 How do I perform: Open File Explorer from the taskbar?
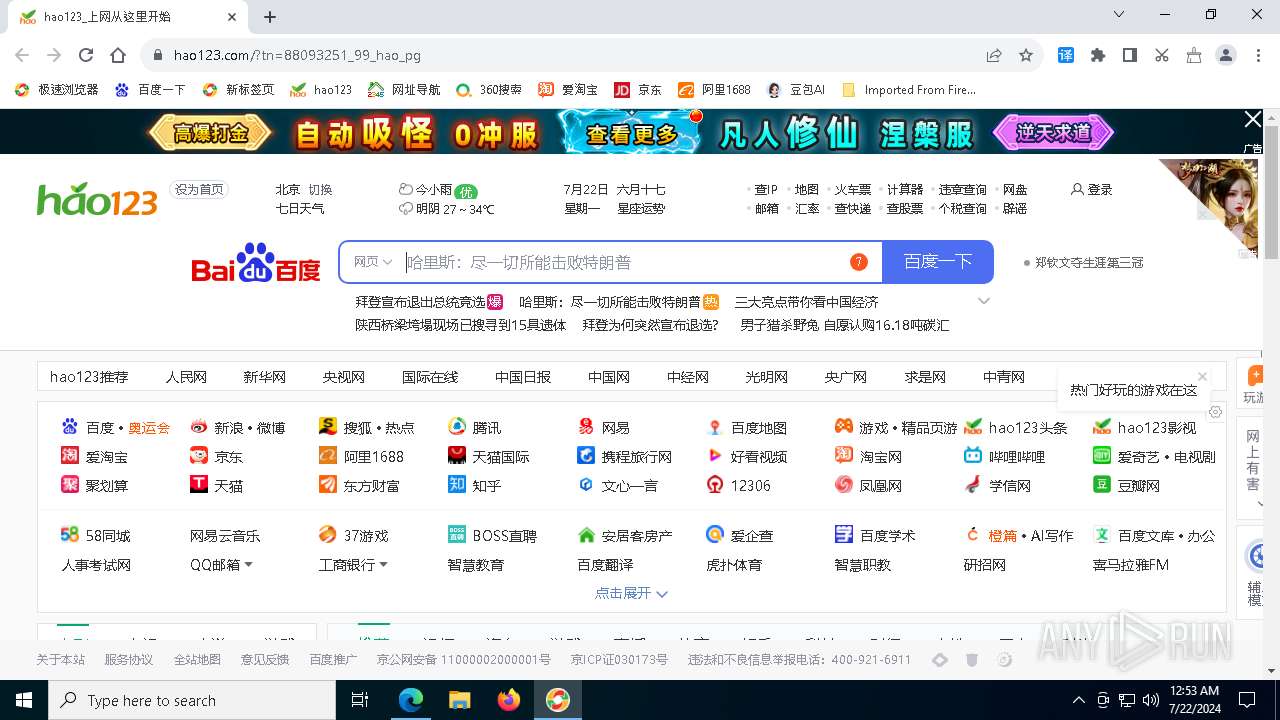tap(460, 700)
